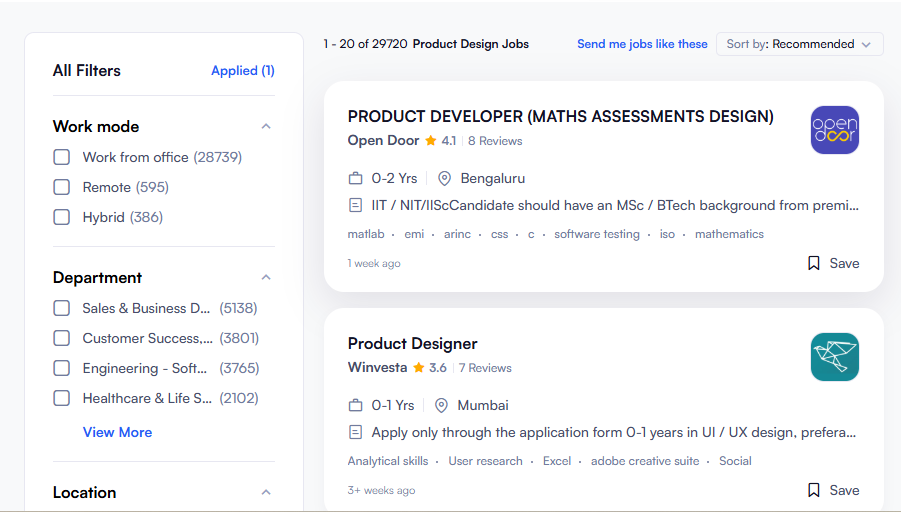Click the Analytical skills tag

click(388, 461)
